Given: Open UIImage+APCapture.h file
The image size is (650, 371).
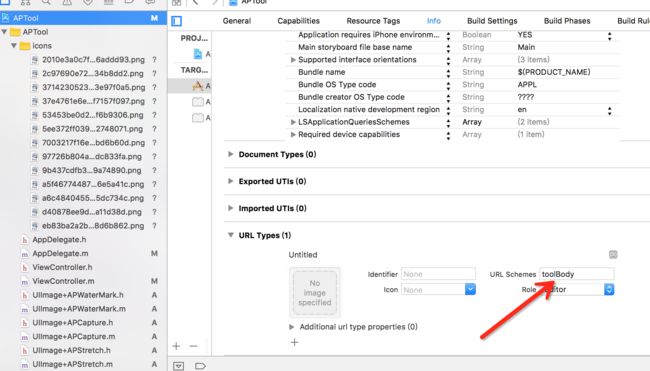Looking at the screenshot, I should pyautogui.click(x=73, y=323).
